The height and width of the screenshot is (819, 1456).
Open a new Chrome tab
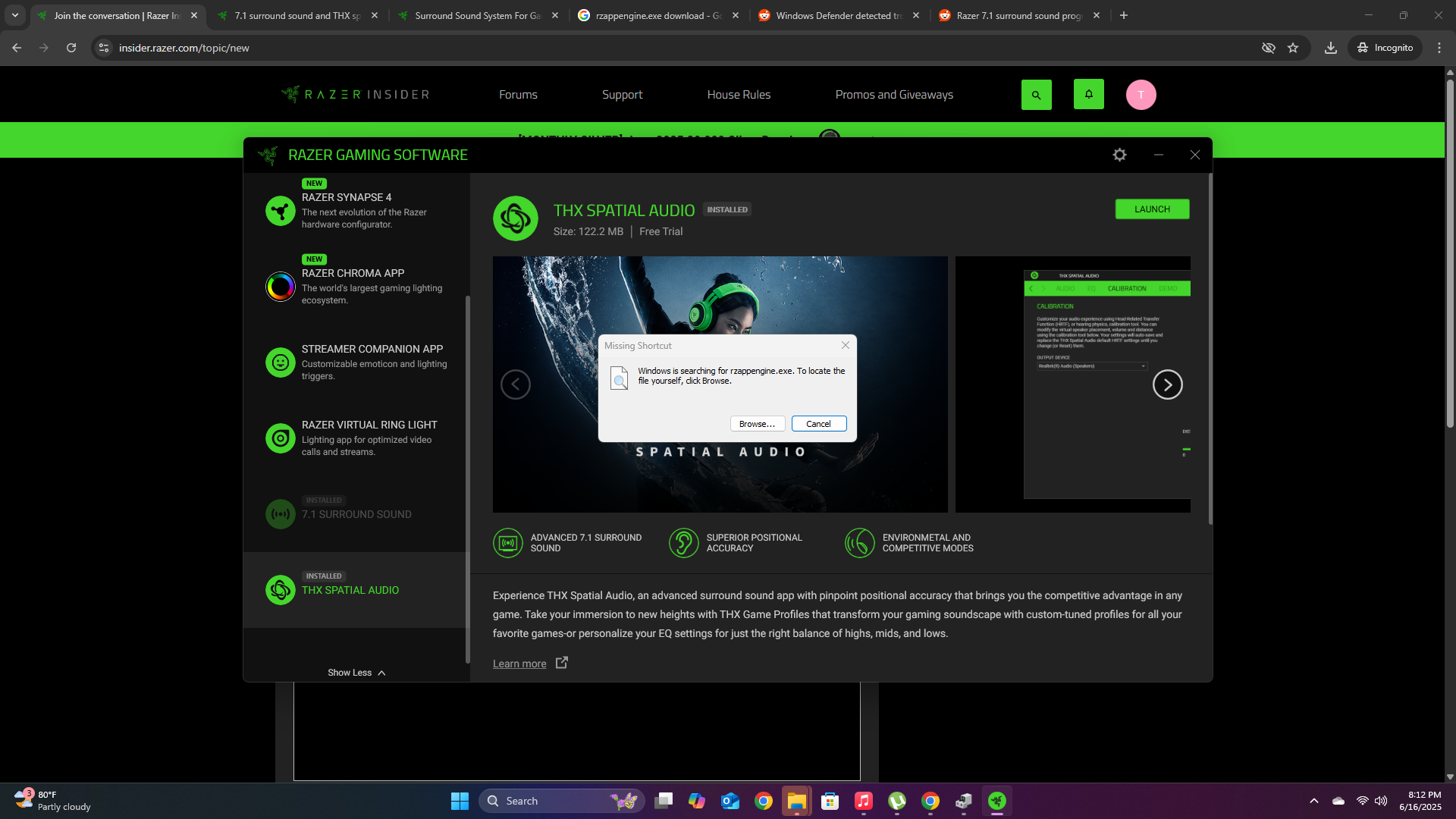pyautogui.click(x=1124, y=15)
